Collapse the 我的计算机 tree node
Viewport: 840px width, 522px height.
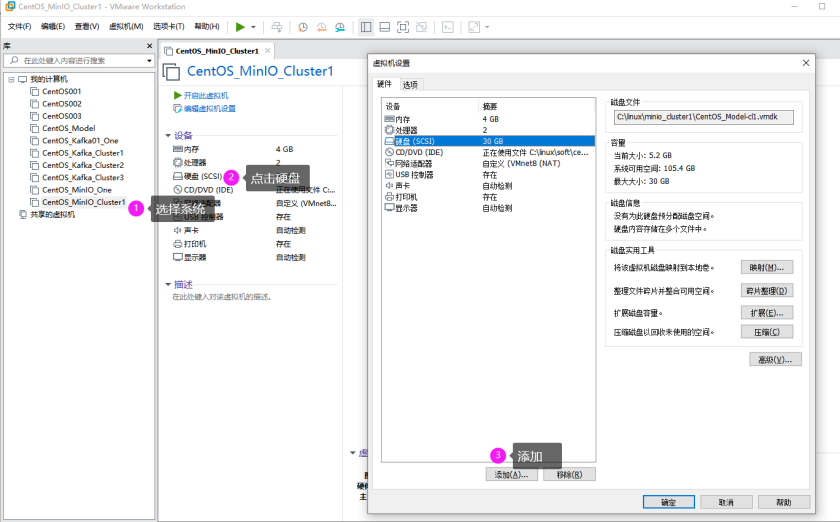(11, 79)
